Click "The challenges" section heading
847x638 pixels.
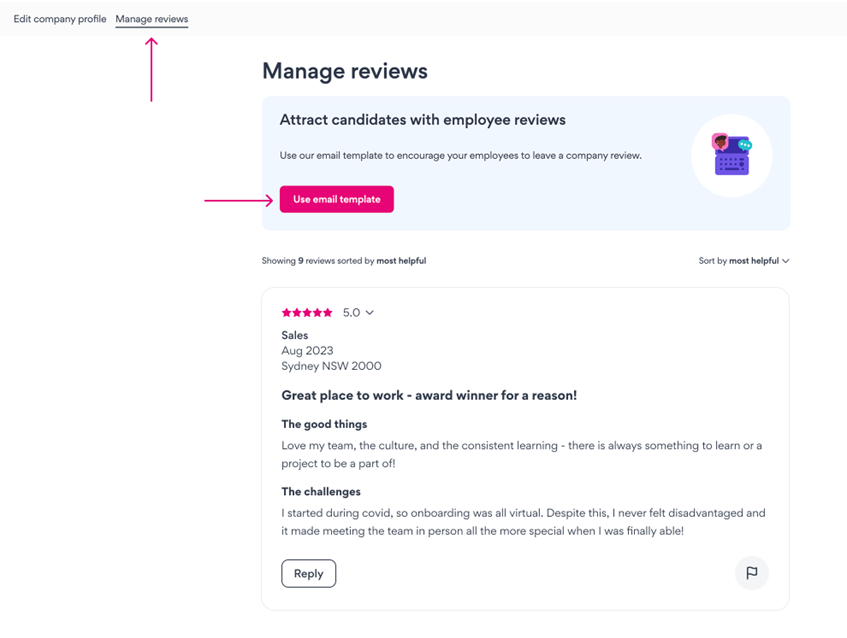click(x=321, y=492)
